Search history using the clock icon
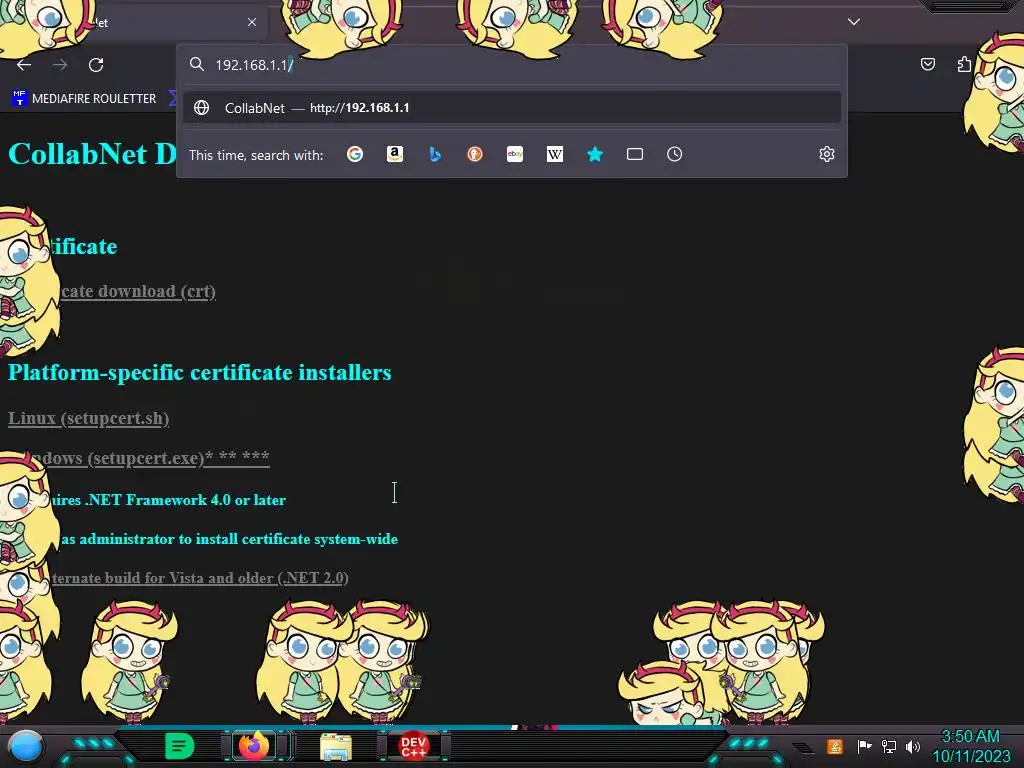 675,154
